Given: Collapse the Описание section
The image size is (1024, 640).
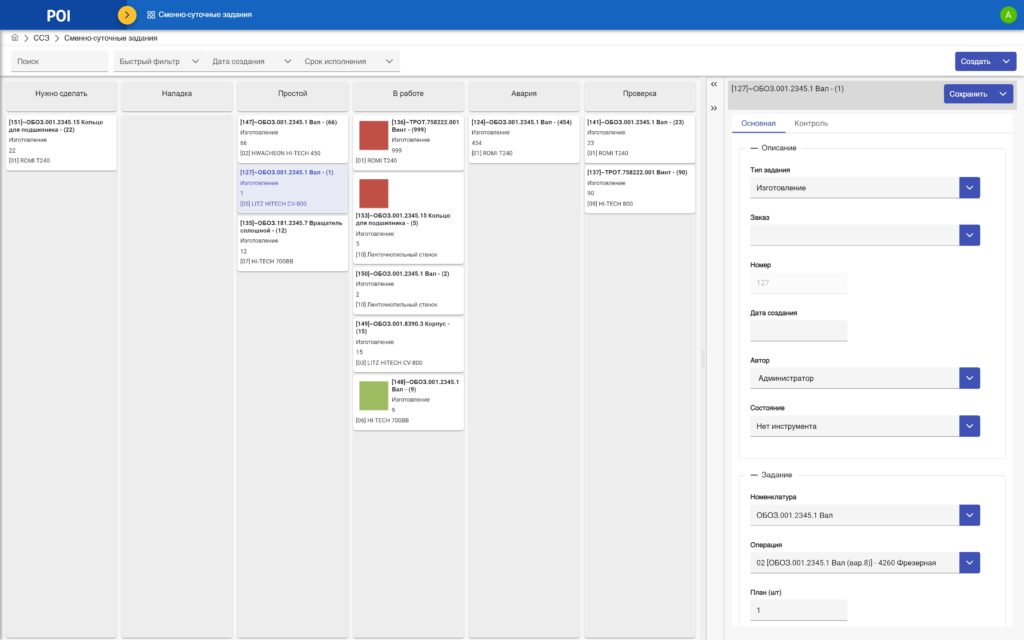Looking at the screenshot, I should [754, 148].
